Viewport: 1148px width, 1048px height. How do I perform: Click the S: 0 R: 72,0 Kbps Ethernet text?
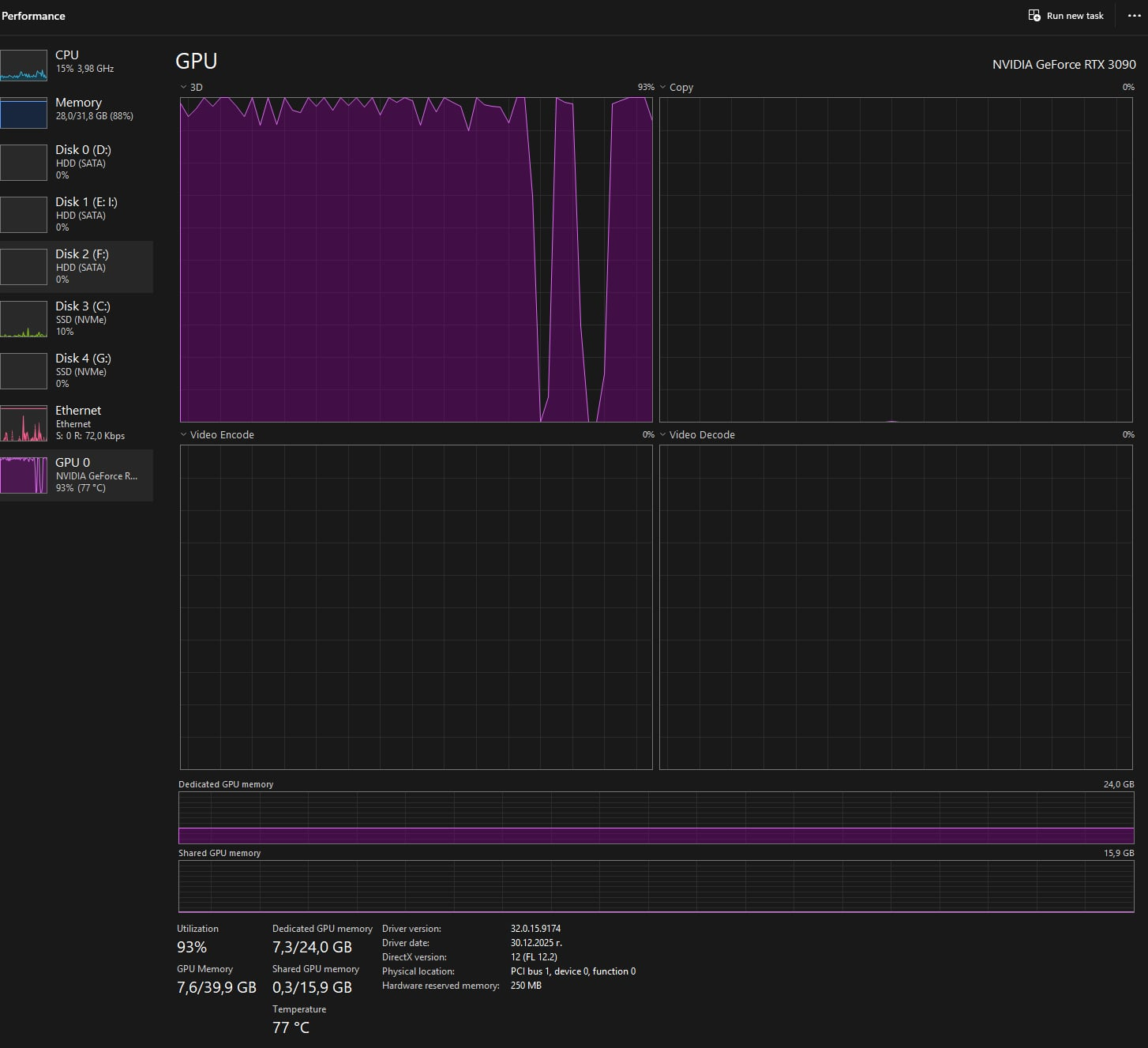90,436
